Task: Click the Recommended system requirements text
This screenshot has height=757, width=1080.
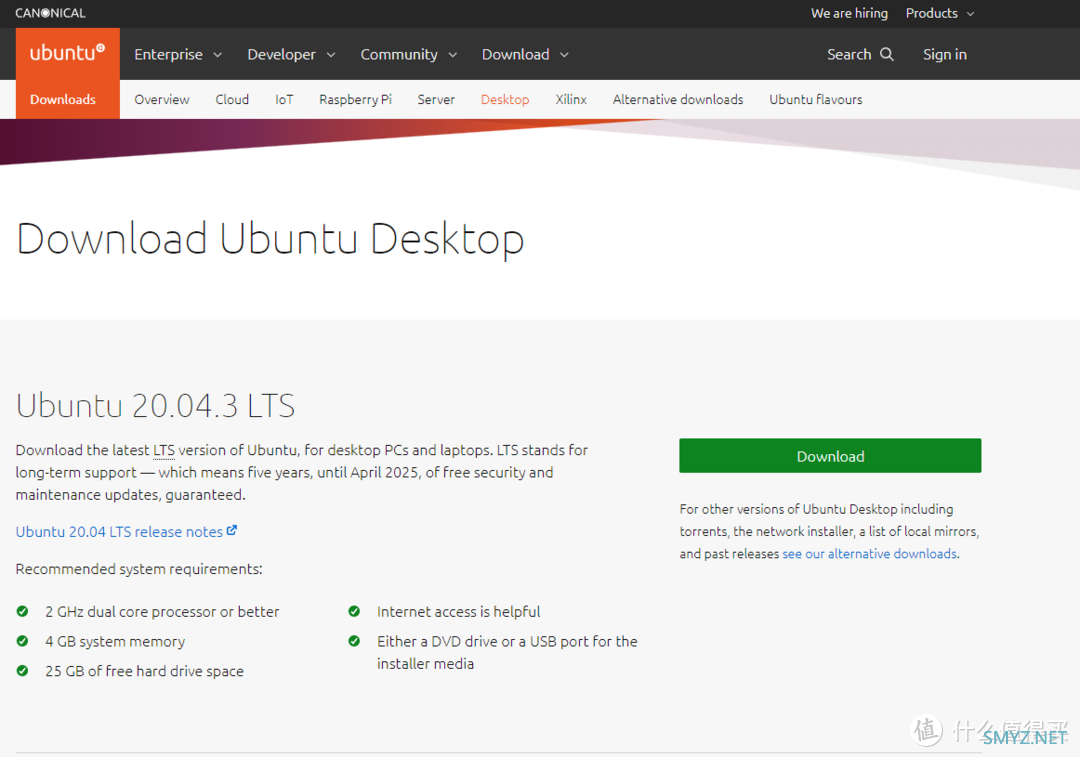Action: pos(139,569)
